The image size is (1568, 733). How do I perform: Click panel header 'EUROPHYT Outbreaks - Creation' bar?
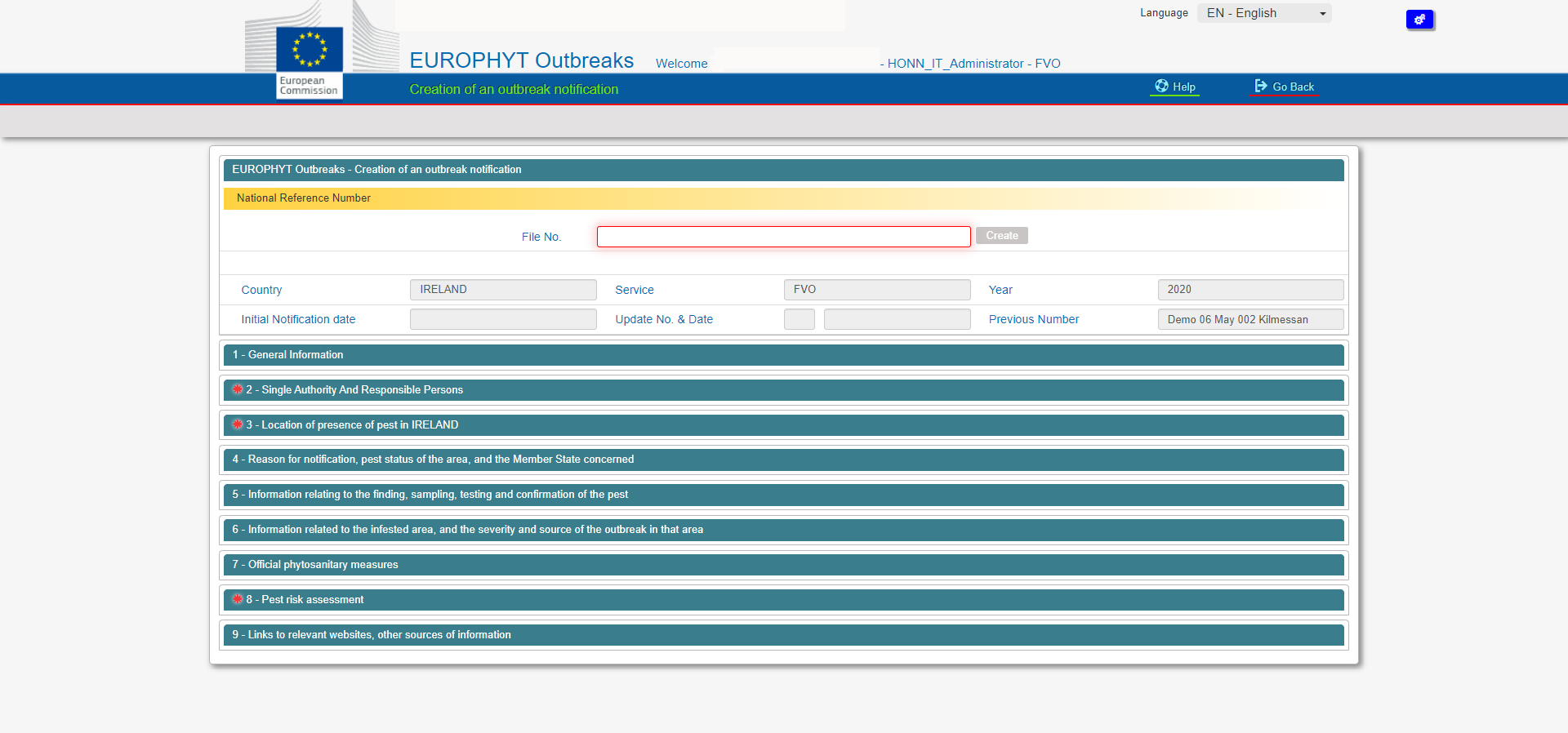(x=783, y=170)
